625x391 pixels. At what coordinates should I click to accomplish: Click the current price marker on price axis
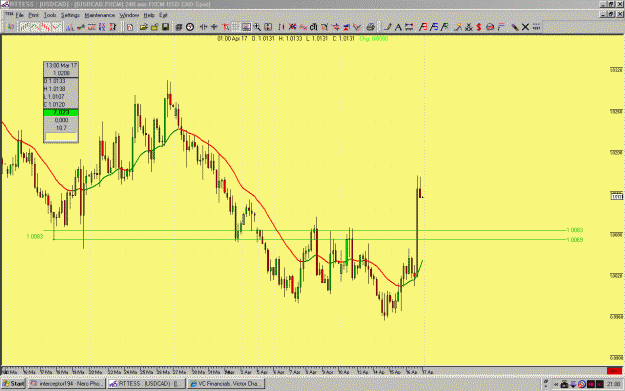(x=617, y=196)
